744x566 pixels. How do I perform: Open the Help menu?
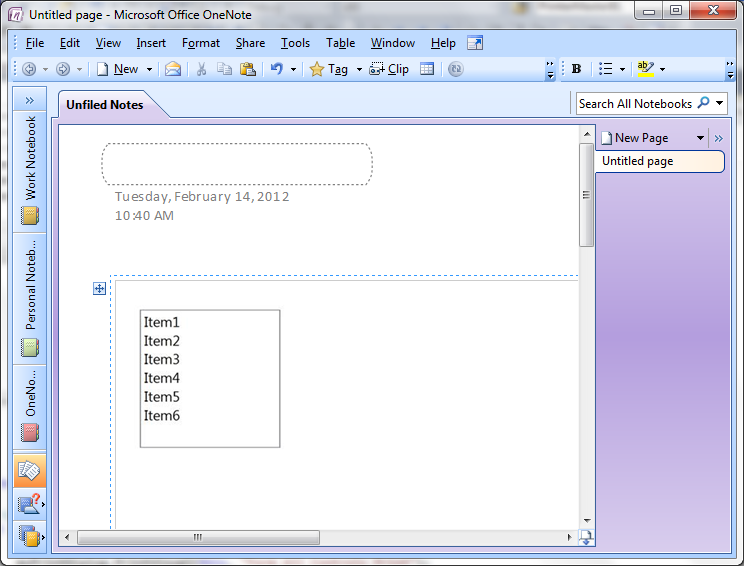click(x=443, y=43)
